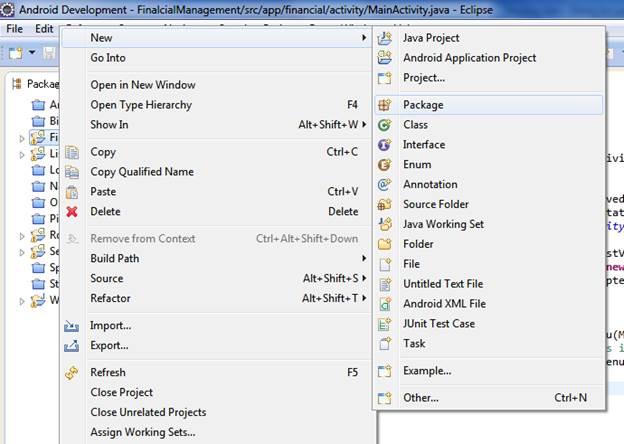
Task: Expand the Fi project tree node
Action: [22, 138]
